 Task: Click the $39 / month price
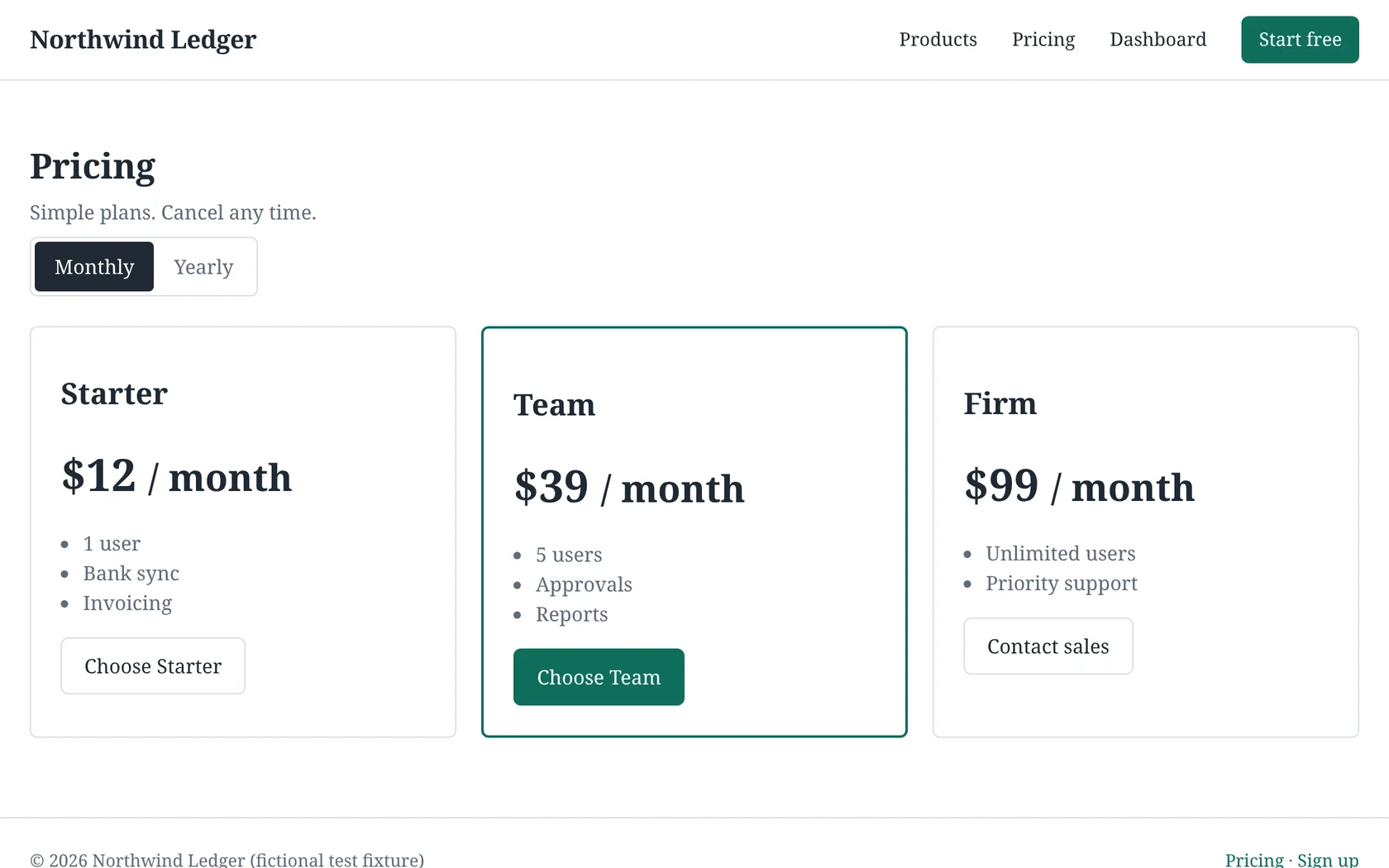tap(628, 488)
